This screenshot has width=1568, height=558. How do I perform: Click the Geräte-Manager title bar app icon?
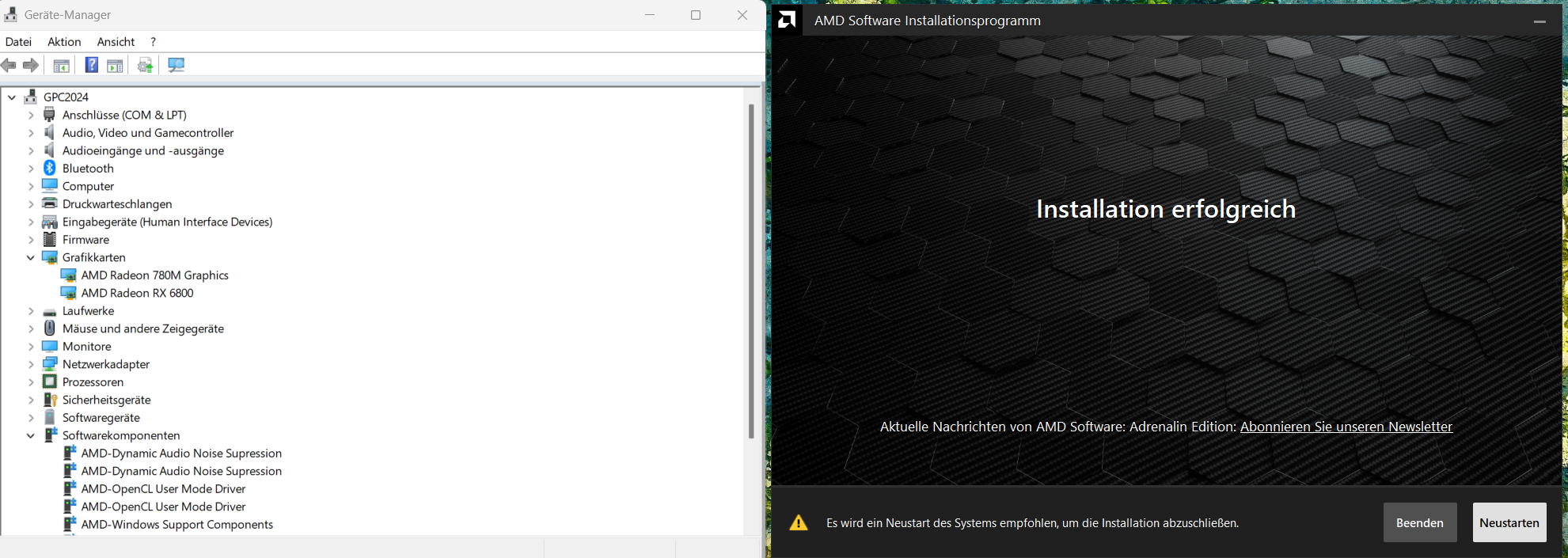pyautogui.click(x=11, y=14)
